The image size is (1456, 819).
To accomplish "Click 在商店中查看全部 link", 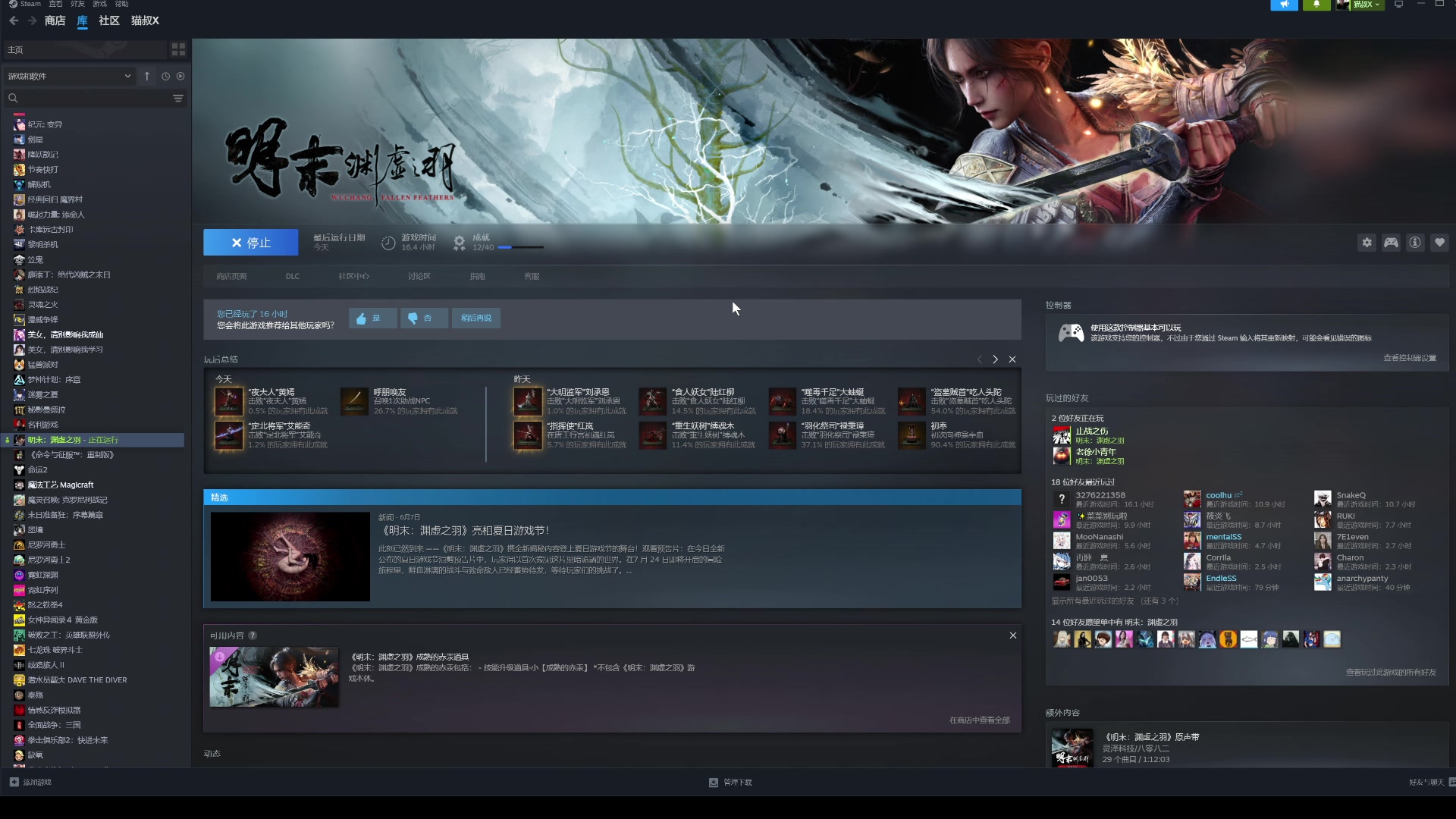I will [980, 720].
